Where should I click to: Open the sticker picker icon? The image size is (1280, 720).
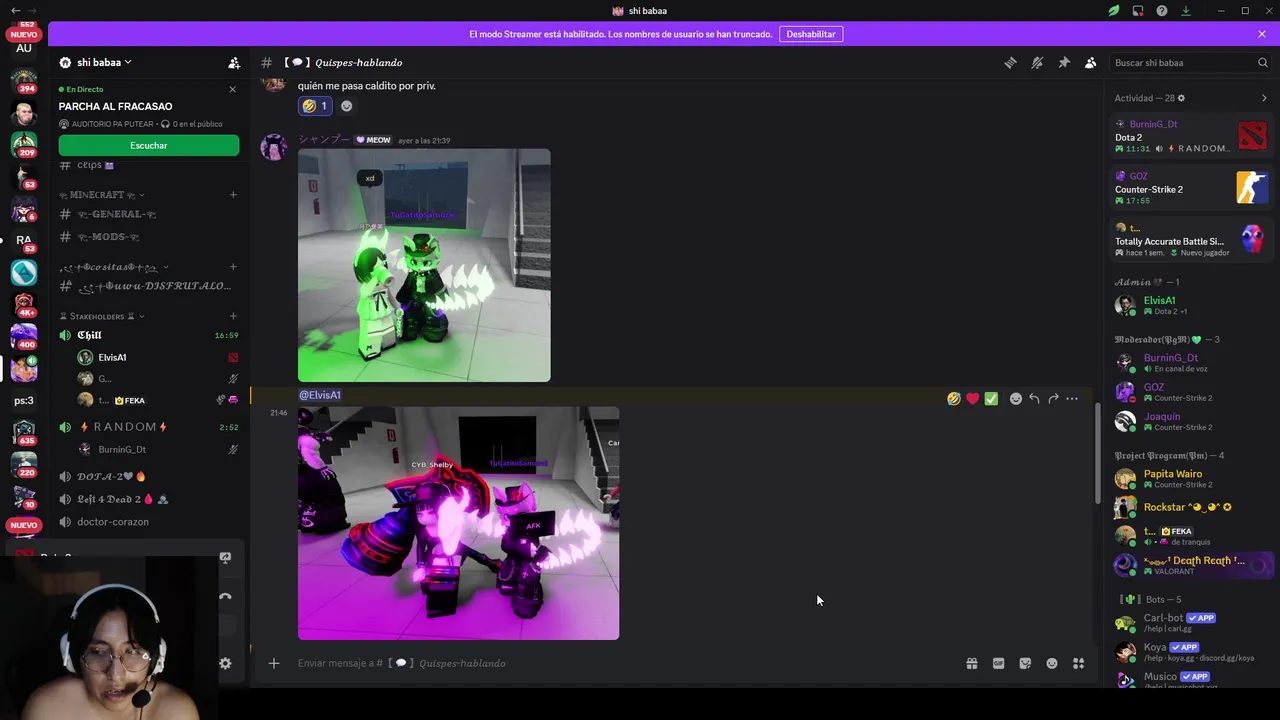[x=1025, y=663]
